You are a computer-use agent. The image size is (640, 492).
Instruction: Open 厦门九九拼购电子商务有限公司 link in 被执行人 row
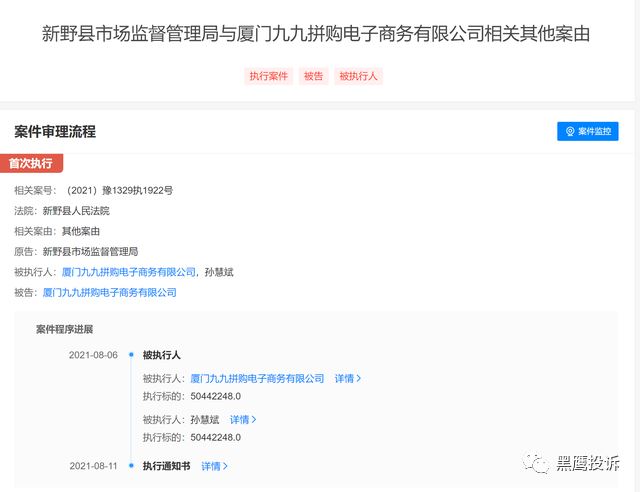129,272
